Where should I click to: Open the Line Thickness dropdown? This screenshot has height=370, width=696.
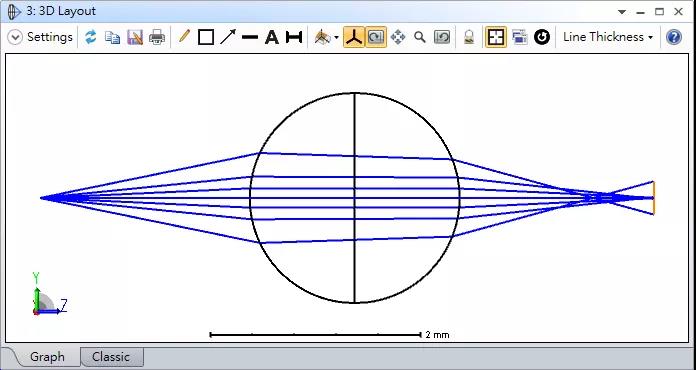[608, 37]
